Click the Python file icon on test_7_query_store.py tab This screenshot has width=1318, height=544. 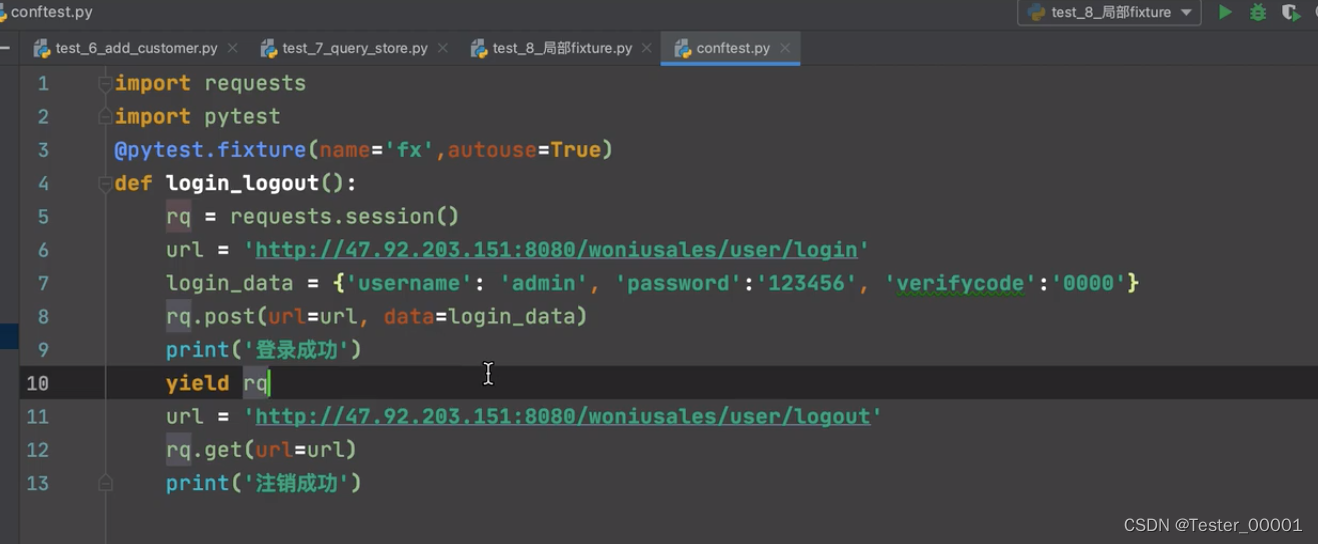coord(268,48)
